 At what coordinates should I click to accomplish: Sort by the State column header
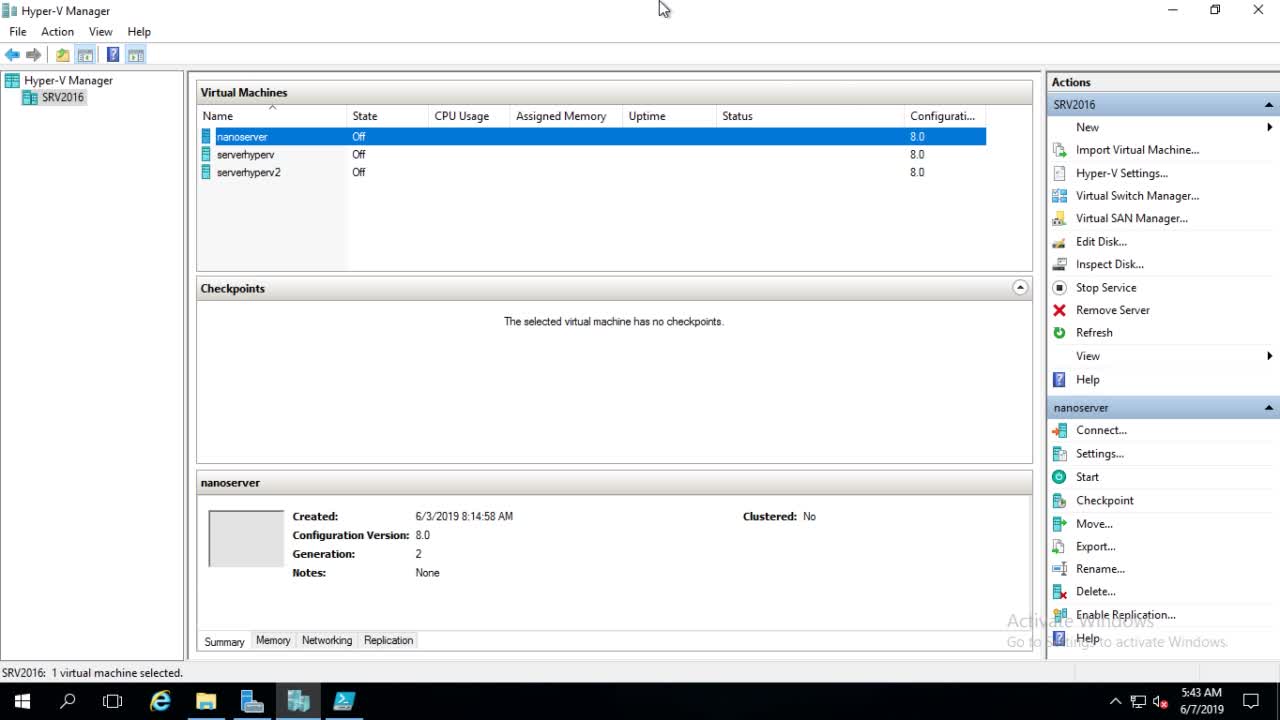pos(388,116)
